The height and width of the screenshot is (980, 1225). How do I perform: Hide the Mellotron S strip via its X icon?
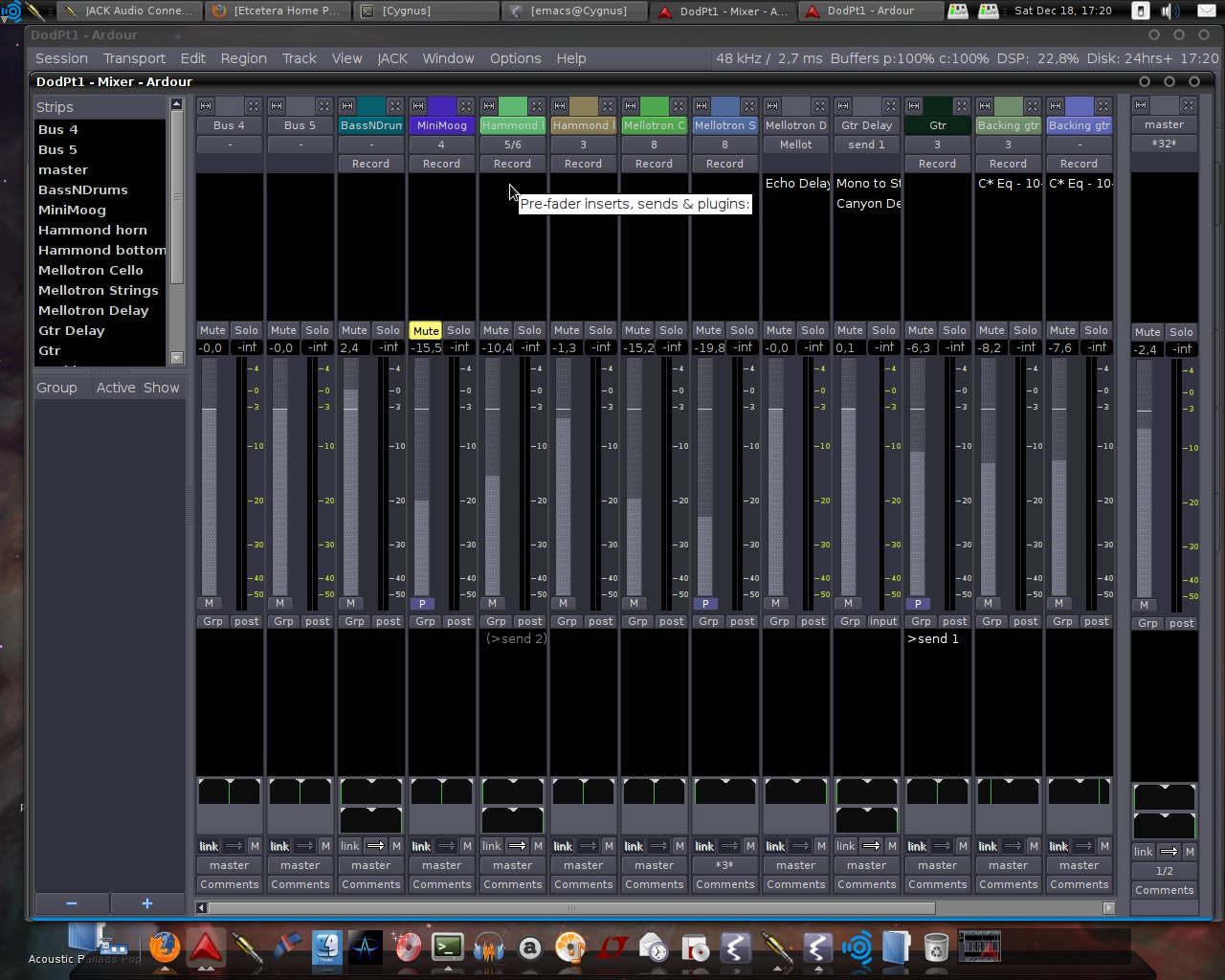point(748,105)
